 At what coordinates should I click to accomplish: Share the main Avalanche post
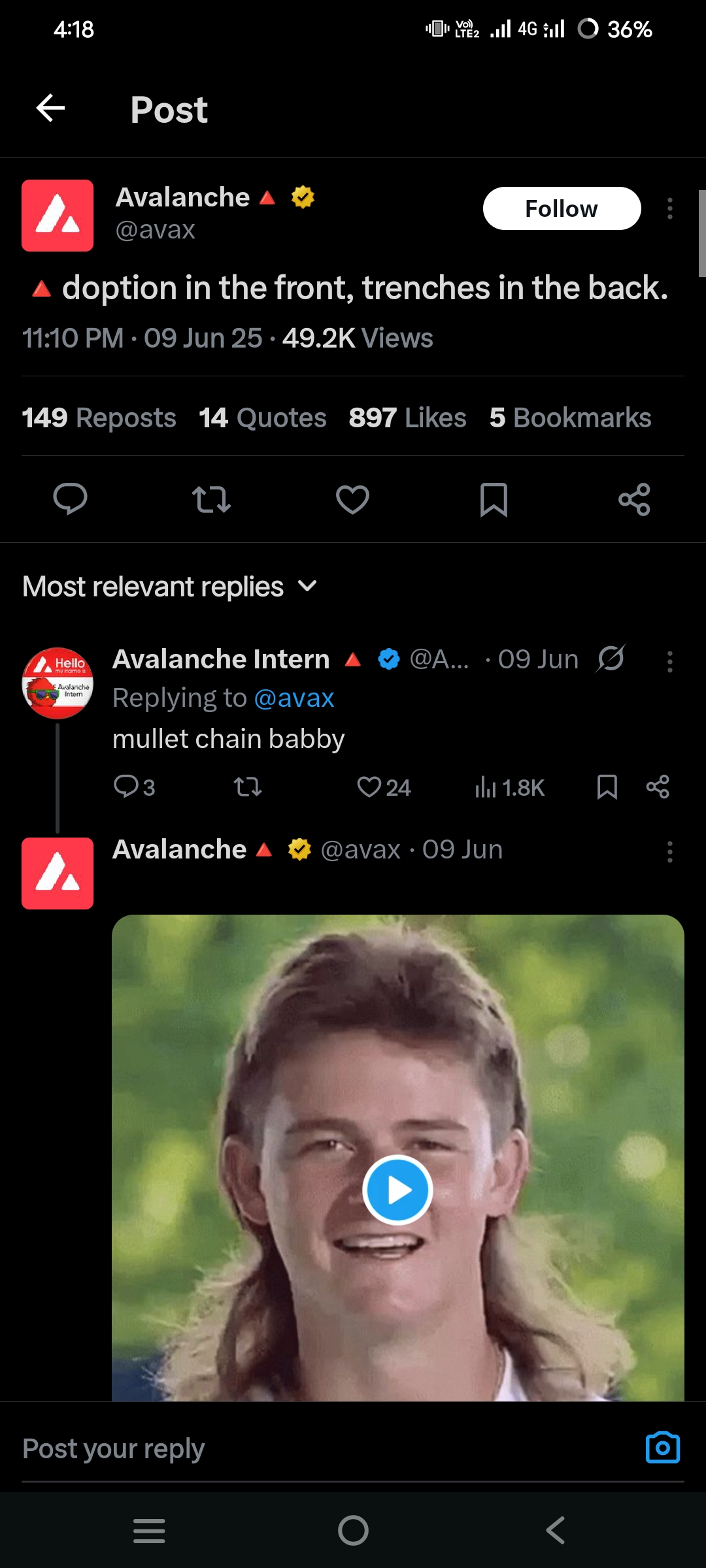coord(634,500)
